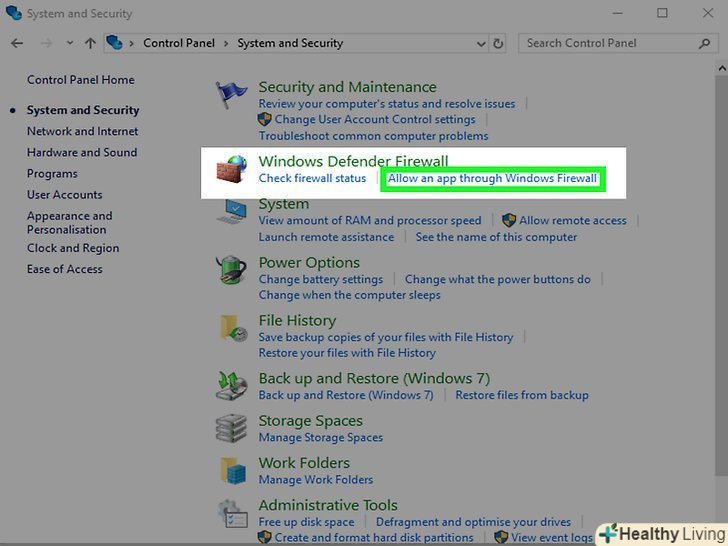This screenshot has width=728, height=546.
Task: Expand chevron after Control Panel breadcrumb
Action: point(226,43)
